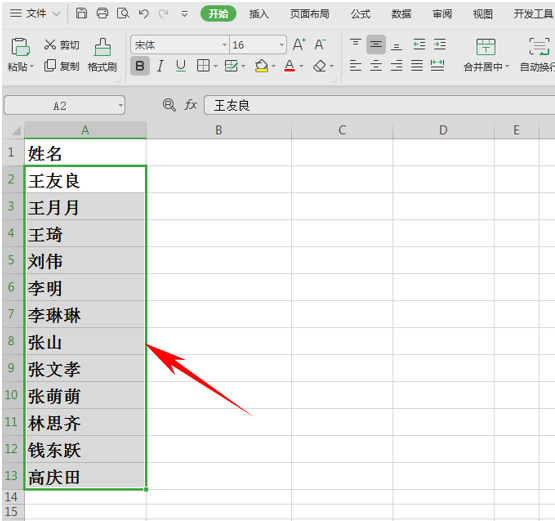Screen dimensions: 555x521
Task: Select cell containing 刘伟
Action: coord(85,260)
